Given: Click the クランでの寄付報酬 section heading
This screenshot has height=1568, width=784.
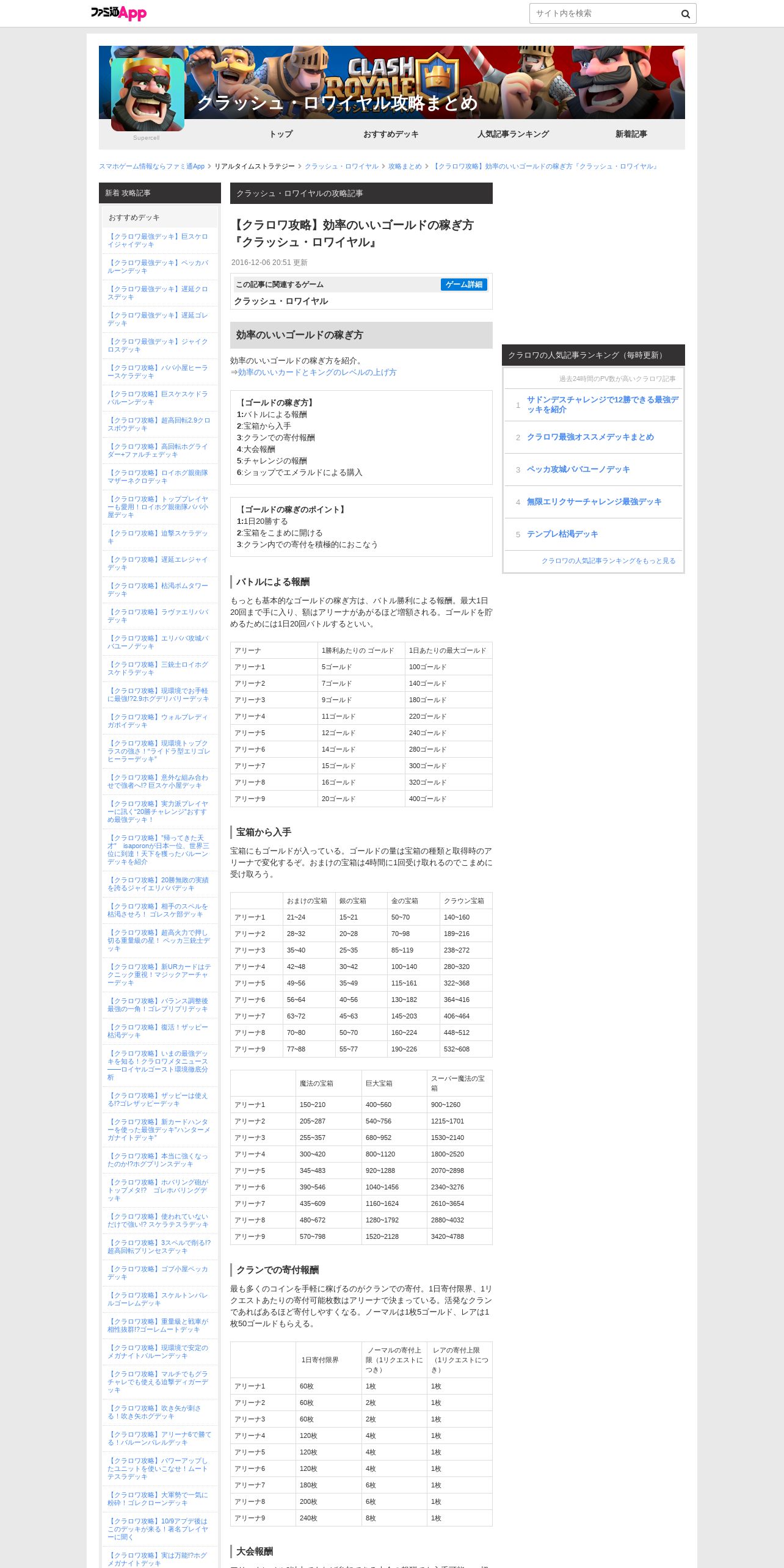Looking at the screenshot, I should coord(277,1270).
